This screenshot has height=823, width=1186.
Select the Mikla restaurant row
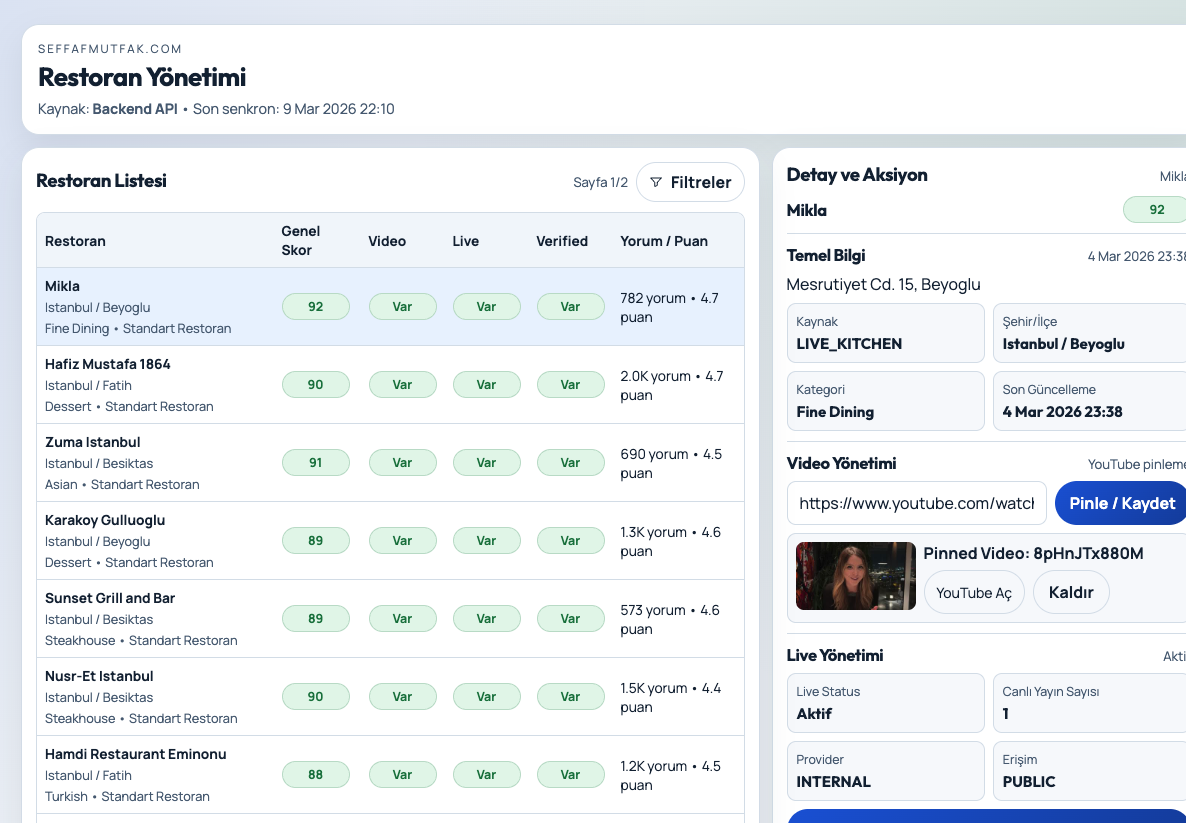coord(390,306)
